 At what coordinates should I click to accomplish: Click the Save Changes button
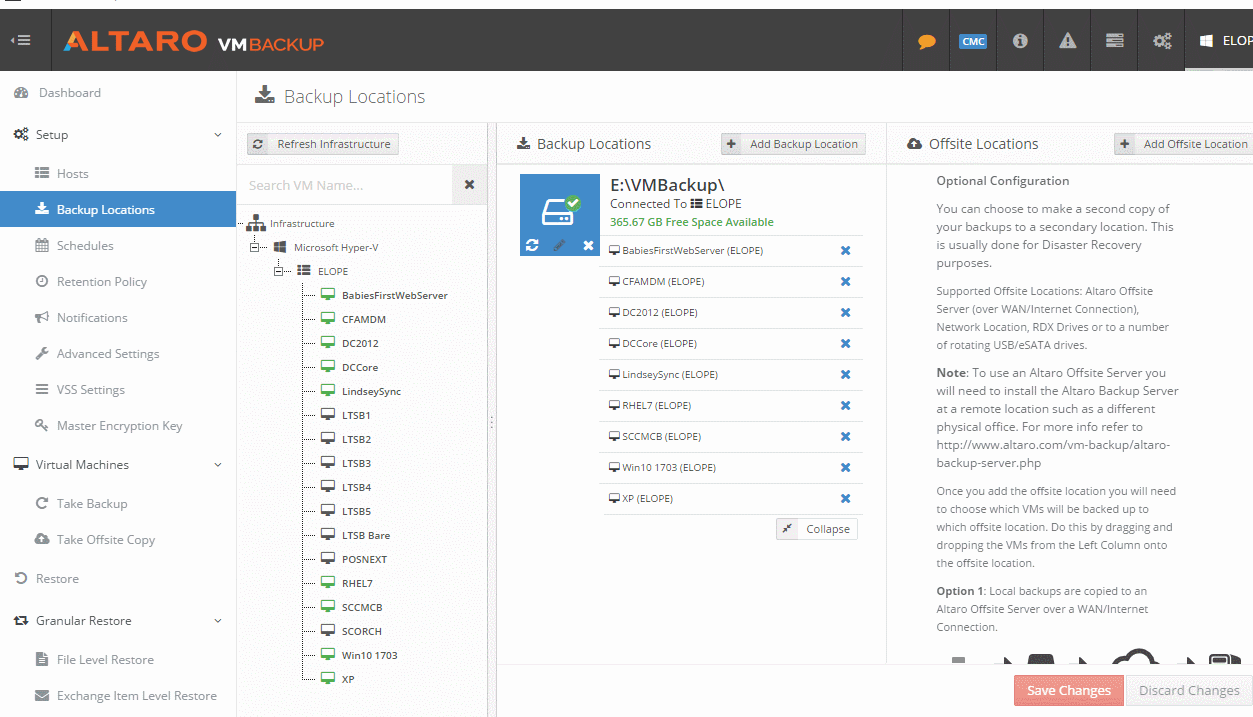[1068, 690]
